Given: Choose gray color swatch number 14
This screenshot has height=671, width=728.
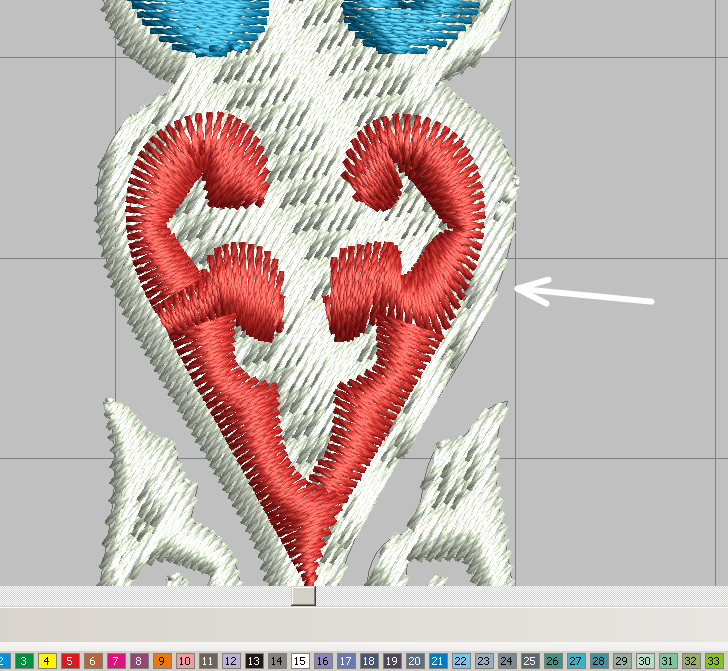Looking at the screenshot, I should 277,661.
